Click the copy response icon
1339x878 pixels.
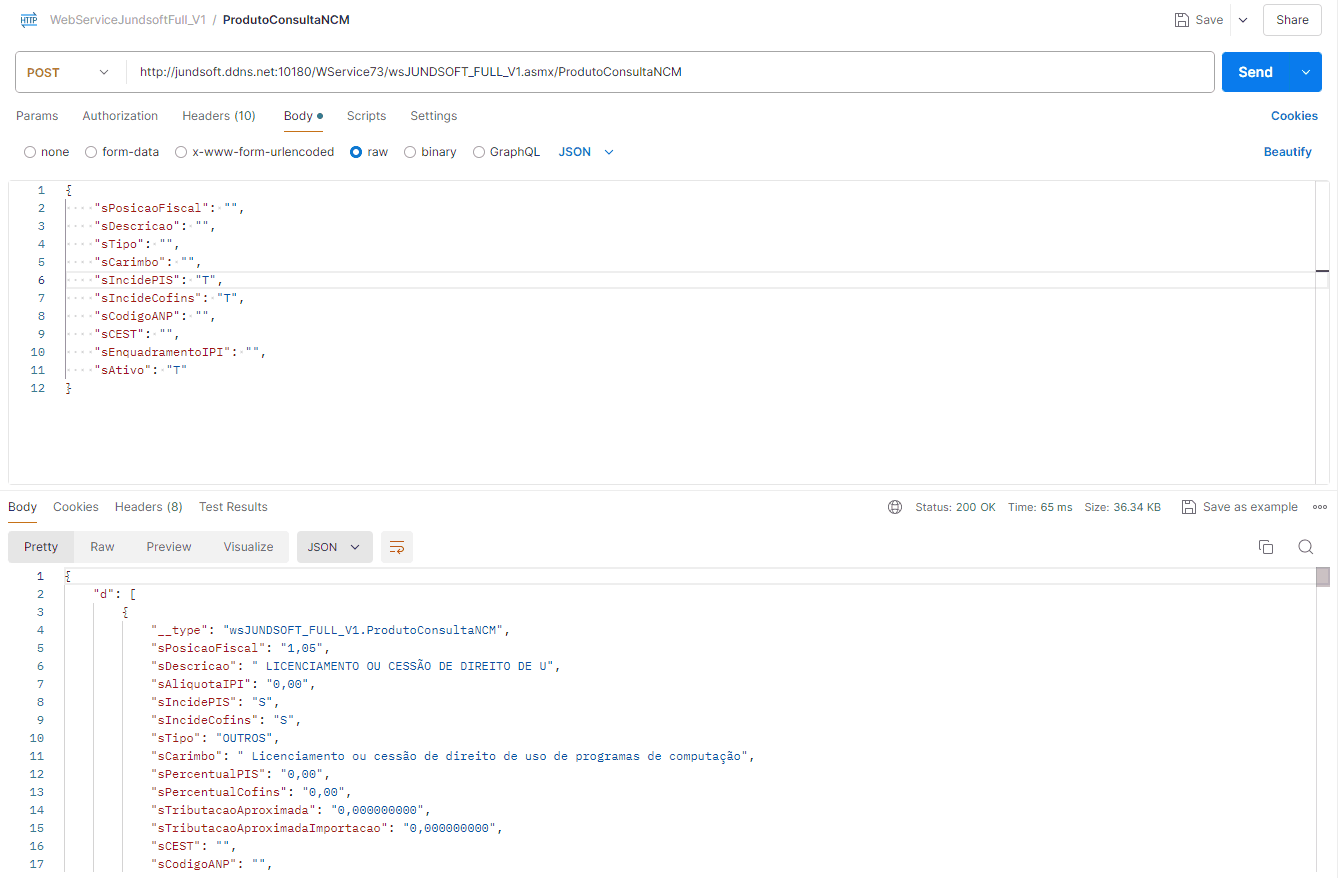(x=1265, y=547)
